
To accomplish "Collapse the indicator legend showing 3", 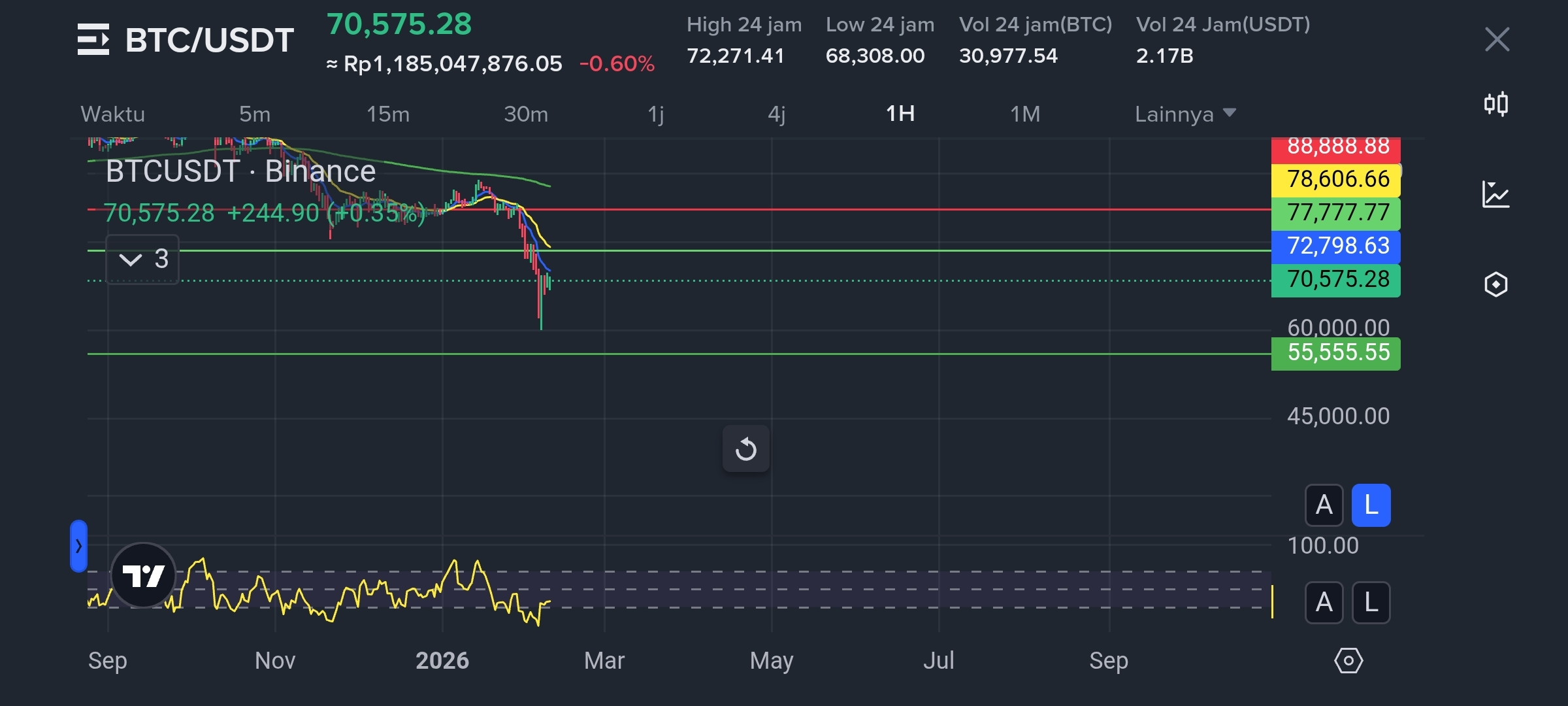I will click(x=142, y=260).
